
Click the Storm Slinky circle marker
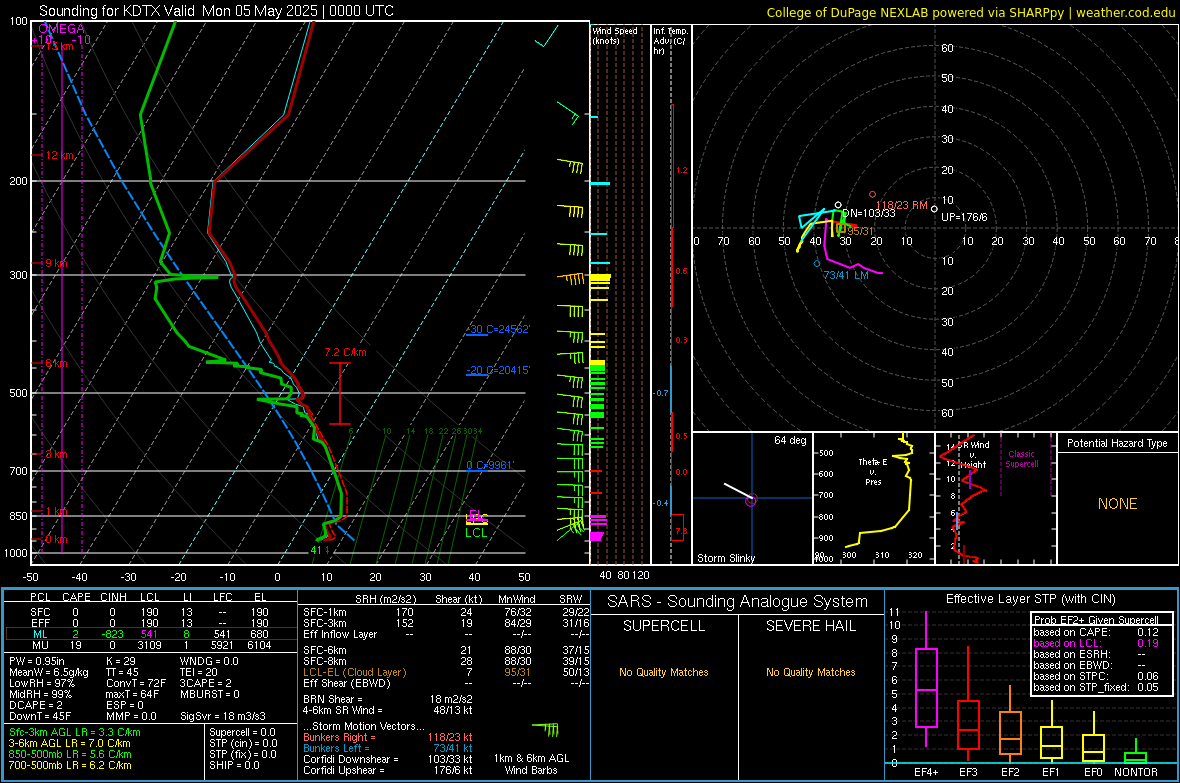pyautogui.click(x=751, y=500)
